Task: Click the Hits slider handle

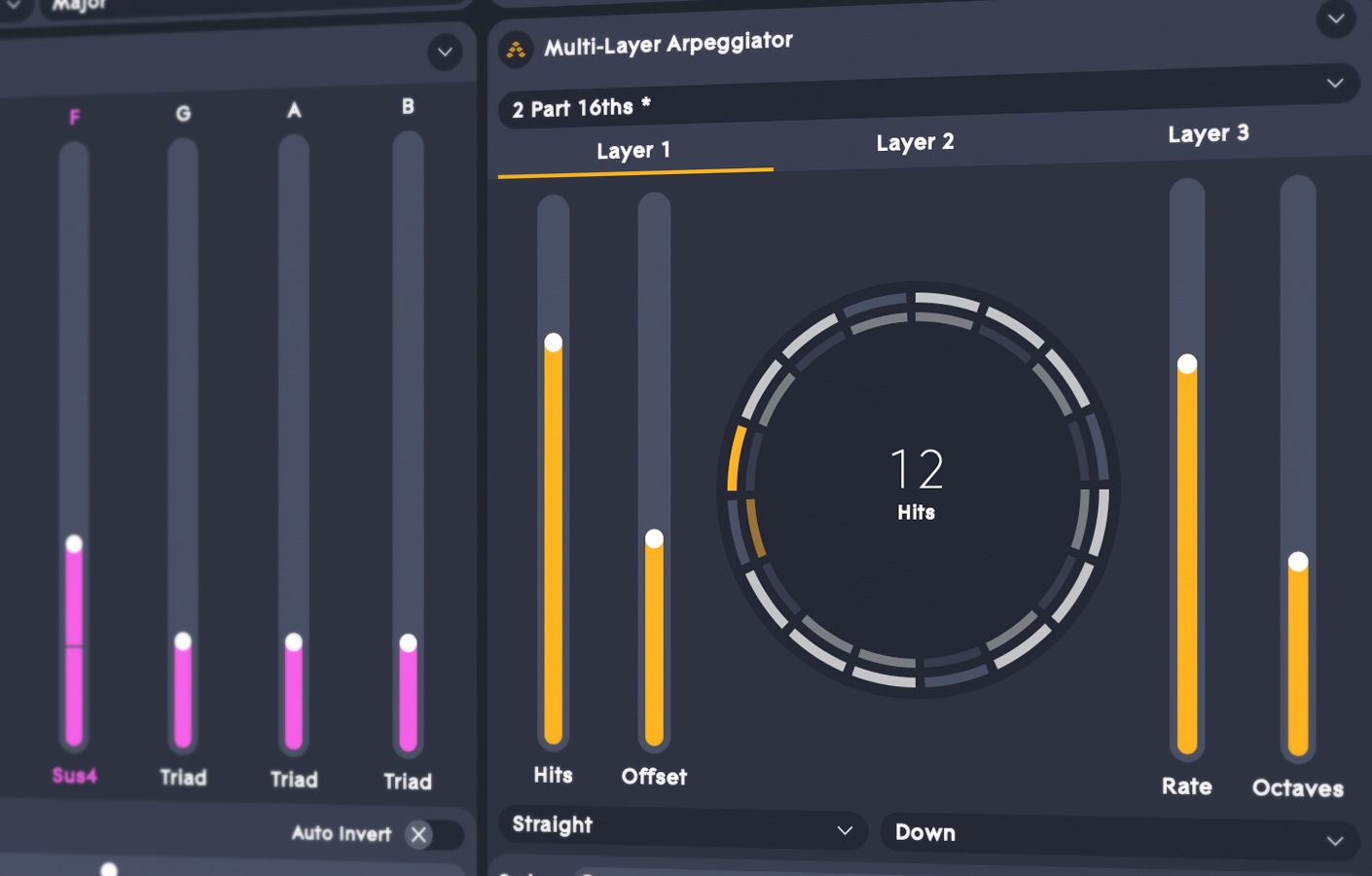Action: 554,343
